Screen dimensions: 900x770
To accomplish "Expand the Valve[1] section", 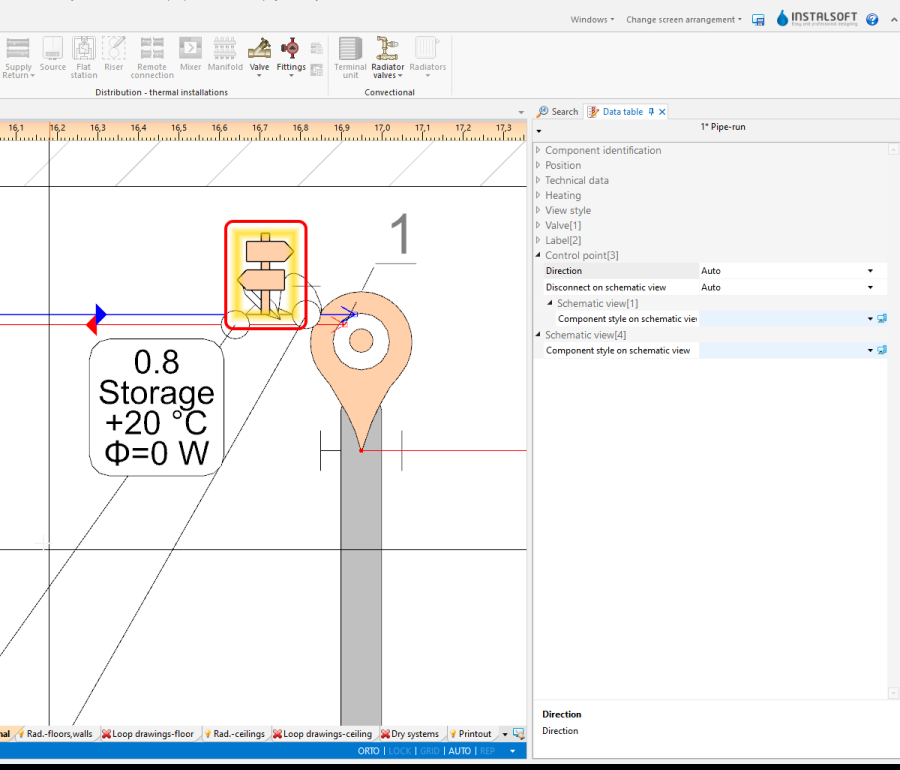I will click(538, 225).
